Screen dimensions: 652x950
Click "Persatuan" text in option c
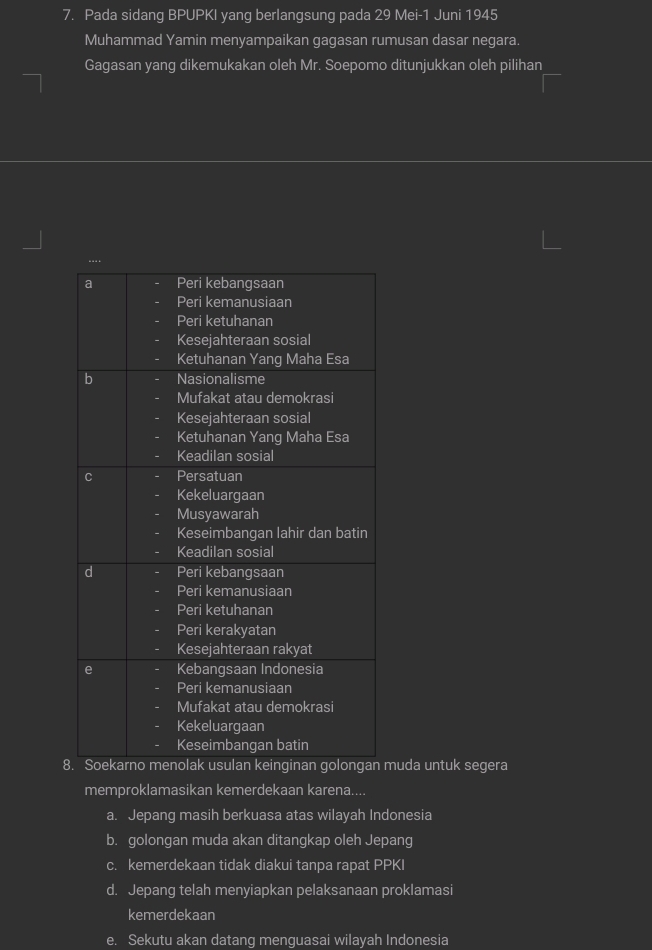pos(209,476)
